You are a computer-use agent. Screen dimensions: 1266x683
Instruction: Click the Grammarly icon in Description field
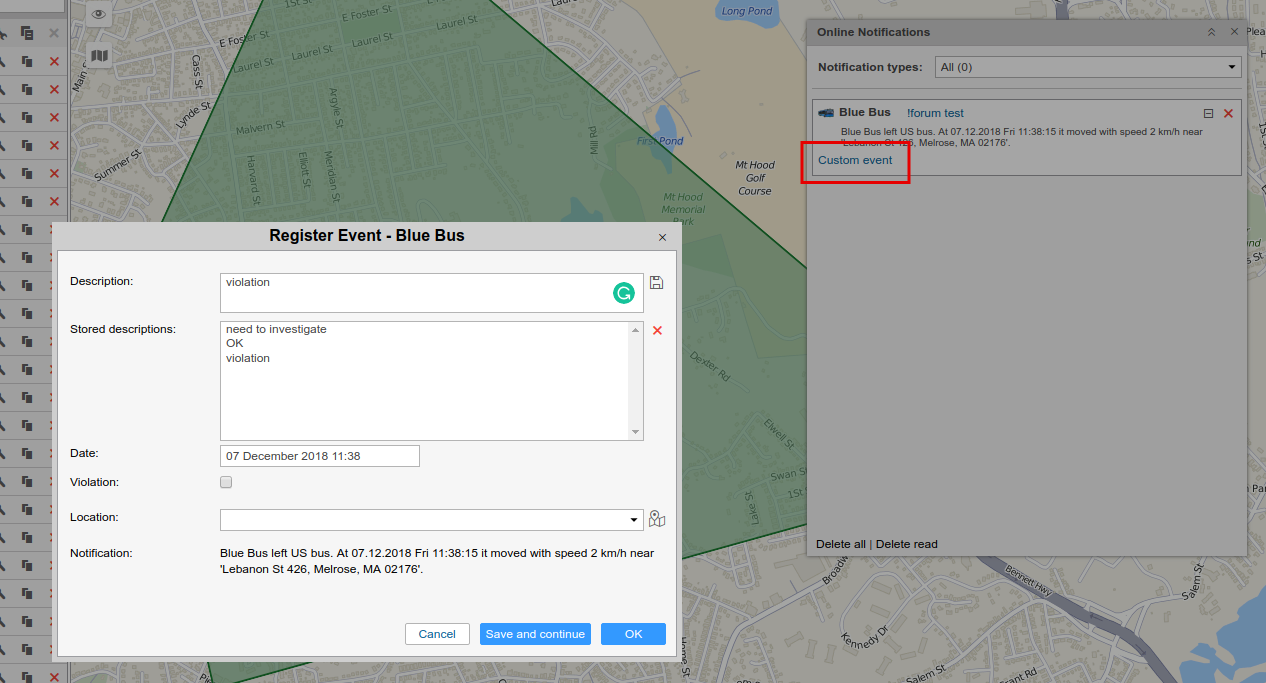[x=624, y=293]
